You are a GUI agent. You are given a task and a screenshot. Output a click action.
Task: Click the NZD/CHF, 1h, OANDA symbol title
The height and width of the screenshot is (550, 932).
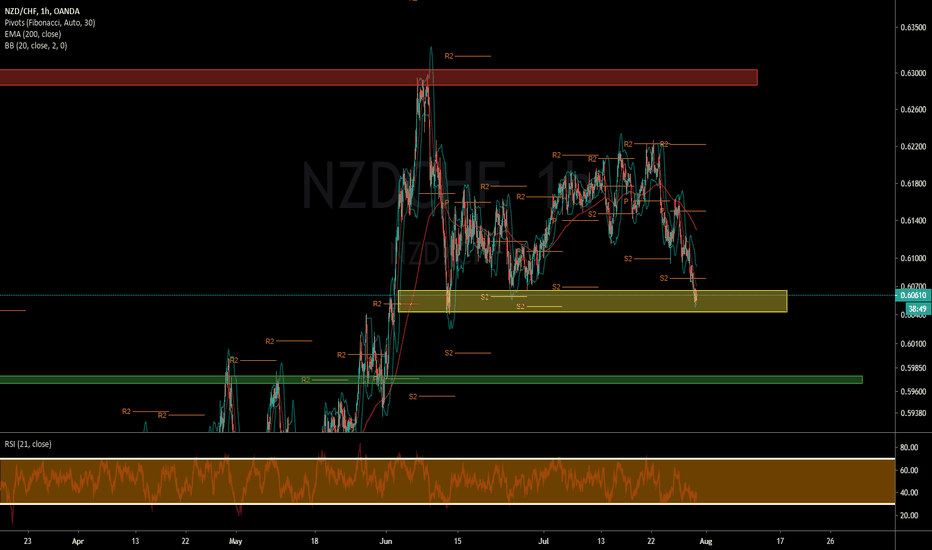point(42,11)
